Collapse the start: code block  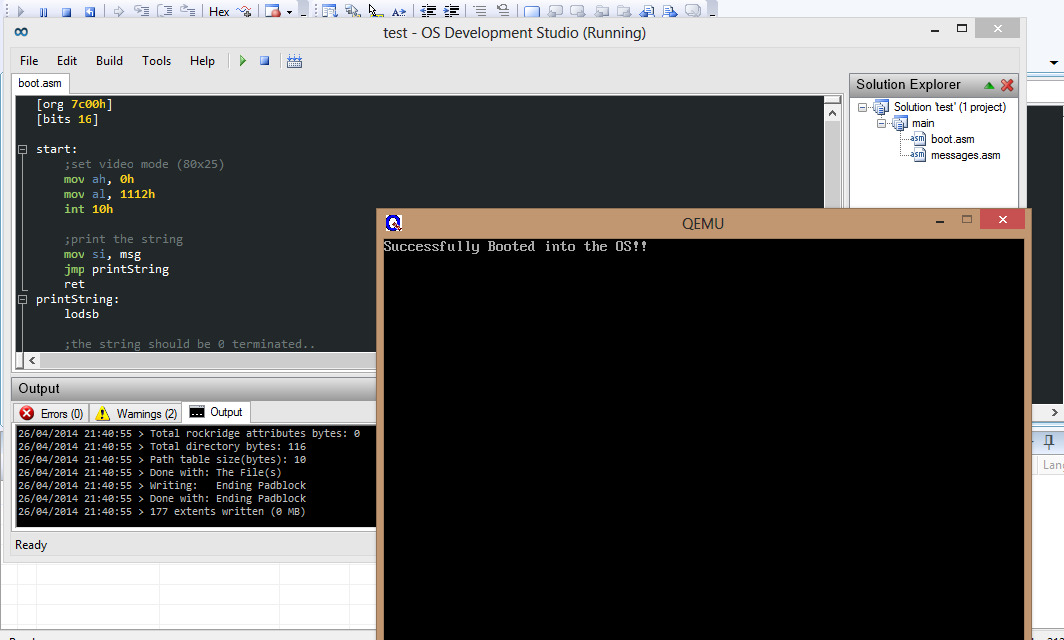pos(22,149)
